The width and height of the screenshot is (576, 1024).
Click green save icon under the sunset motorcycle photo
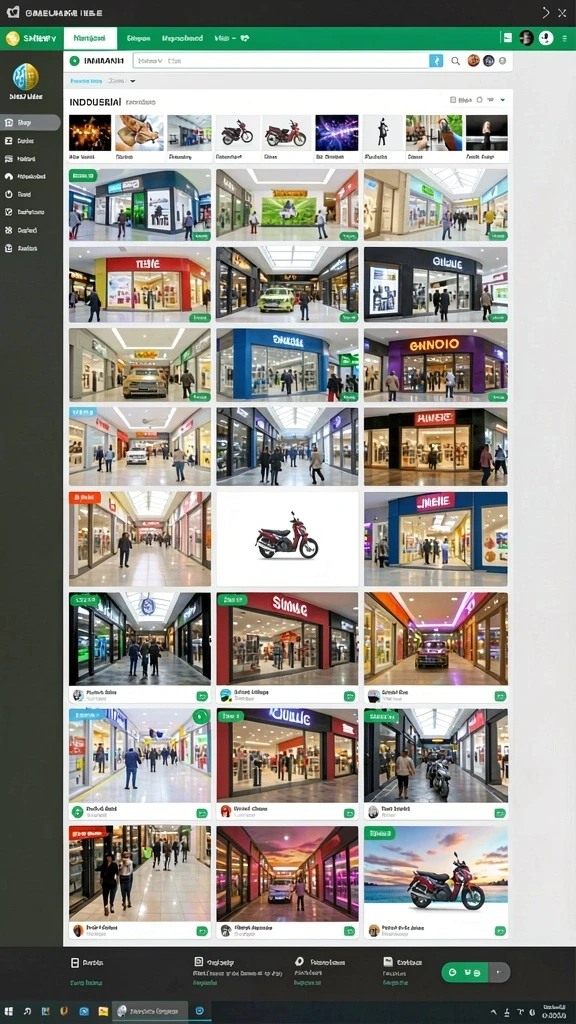pos(500,931)
